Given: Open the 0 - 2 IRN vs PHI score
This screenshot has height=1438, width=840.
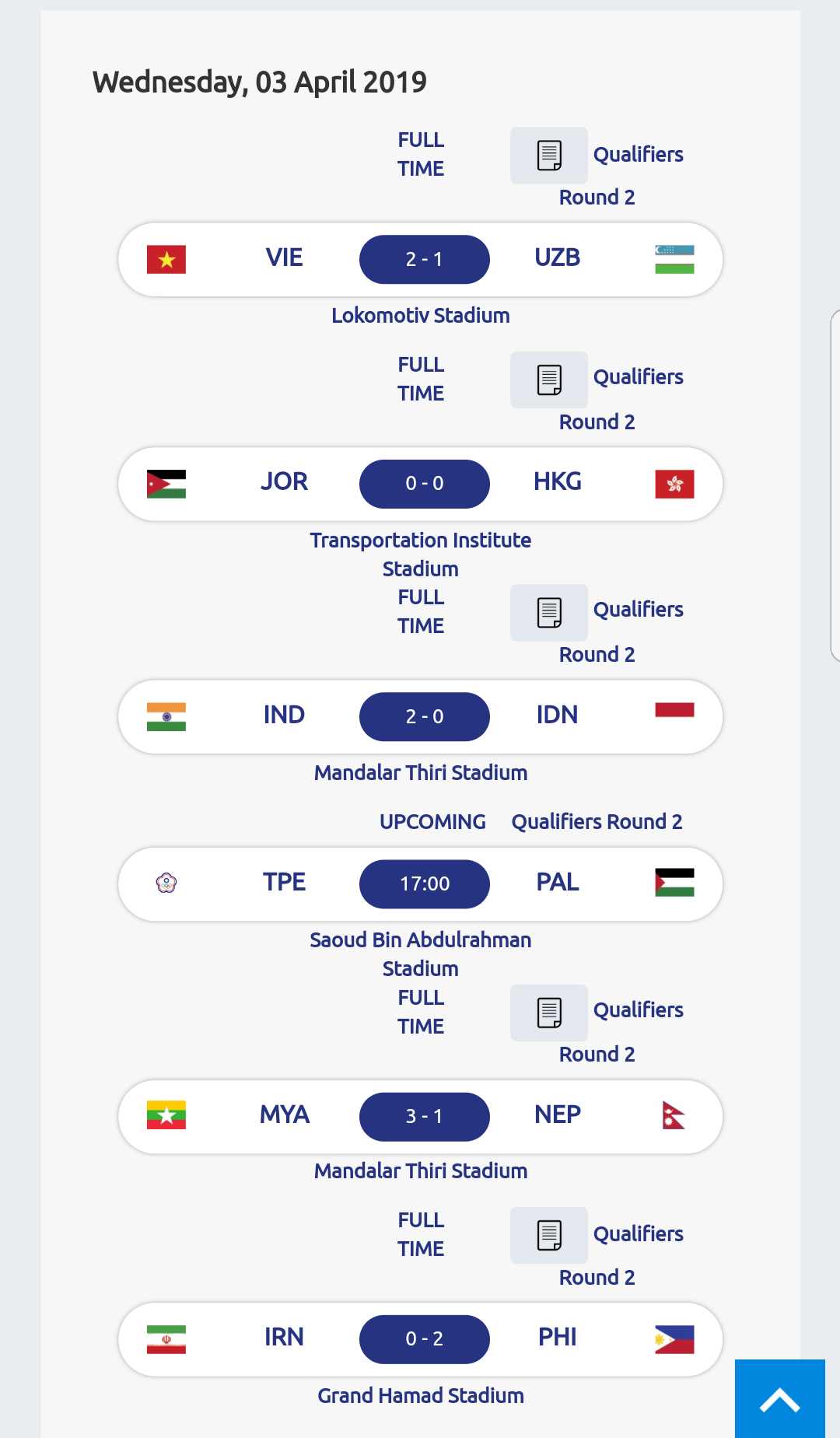Looking at the screenshot, I should click(x=425, y=1339).
